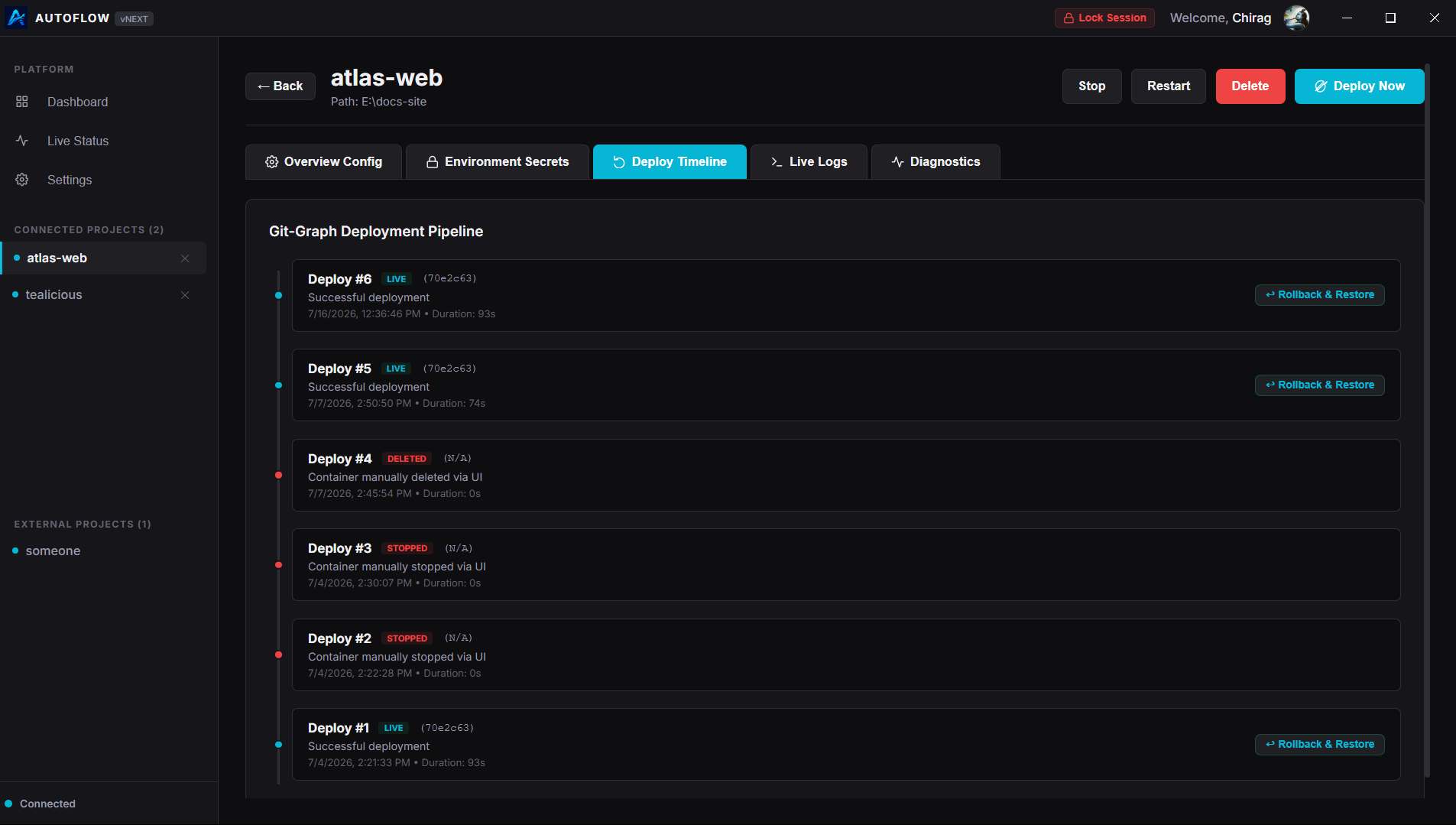Click the Deploy #3 red timeline marker
This screenshot has height=825, width=1456.
coord(278,565)
